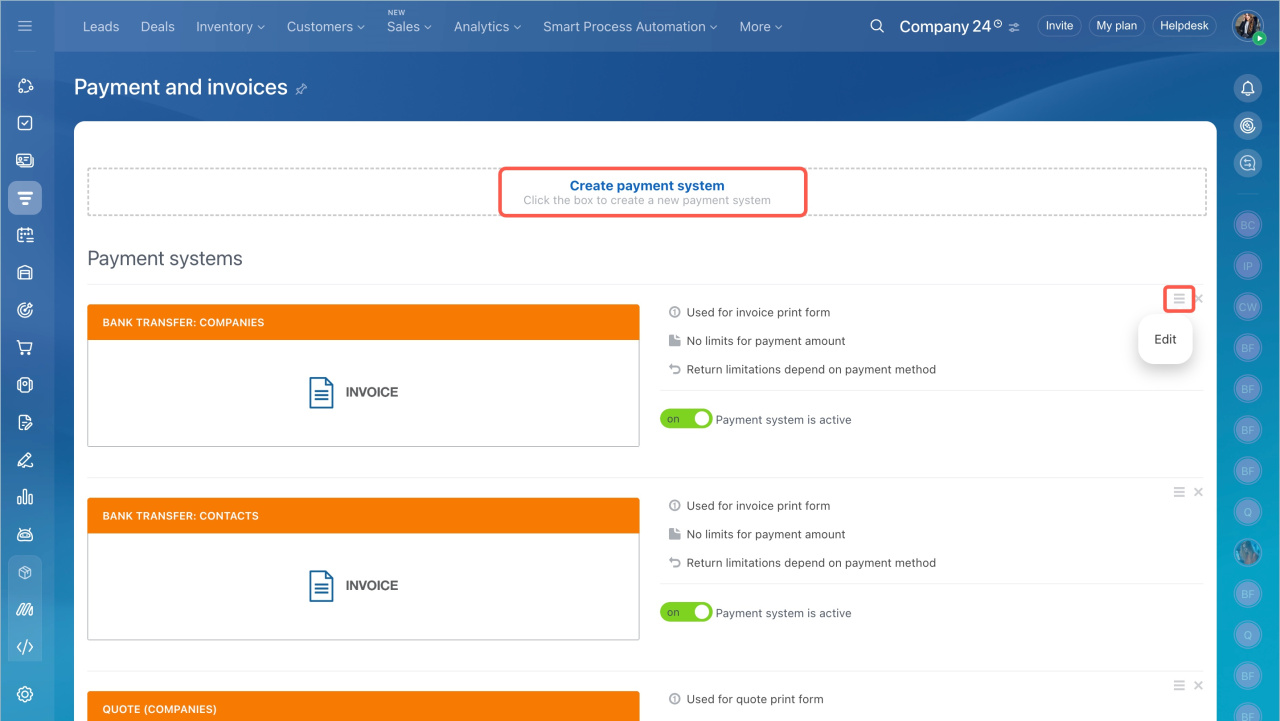Open settings gear in left sidebar

coord(25,695)
